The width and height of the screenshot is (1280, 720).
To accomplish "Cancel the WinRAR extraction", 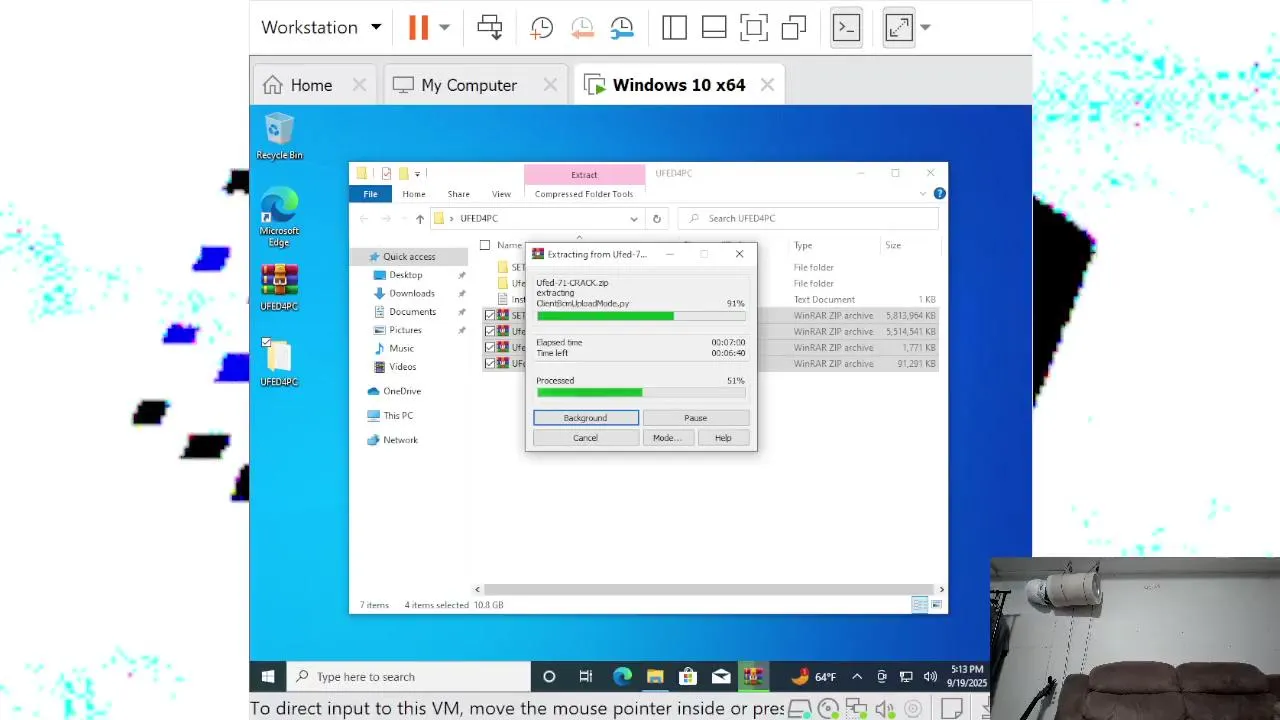I will pyautogui.click(x=586, y=438).
